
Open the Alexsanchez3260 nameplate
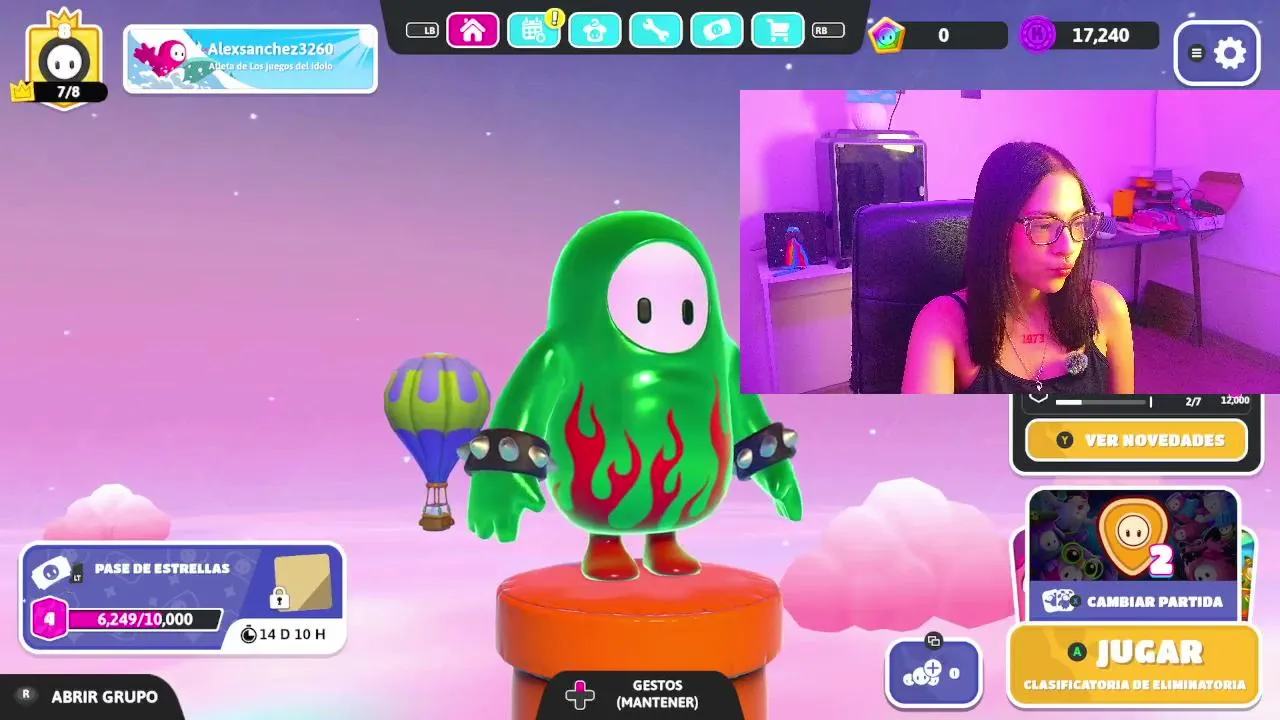coord(250,59)
